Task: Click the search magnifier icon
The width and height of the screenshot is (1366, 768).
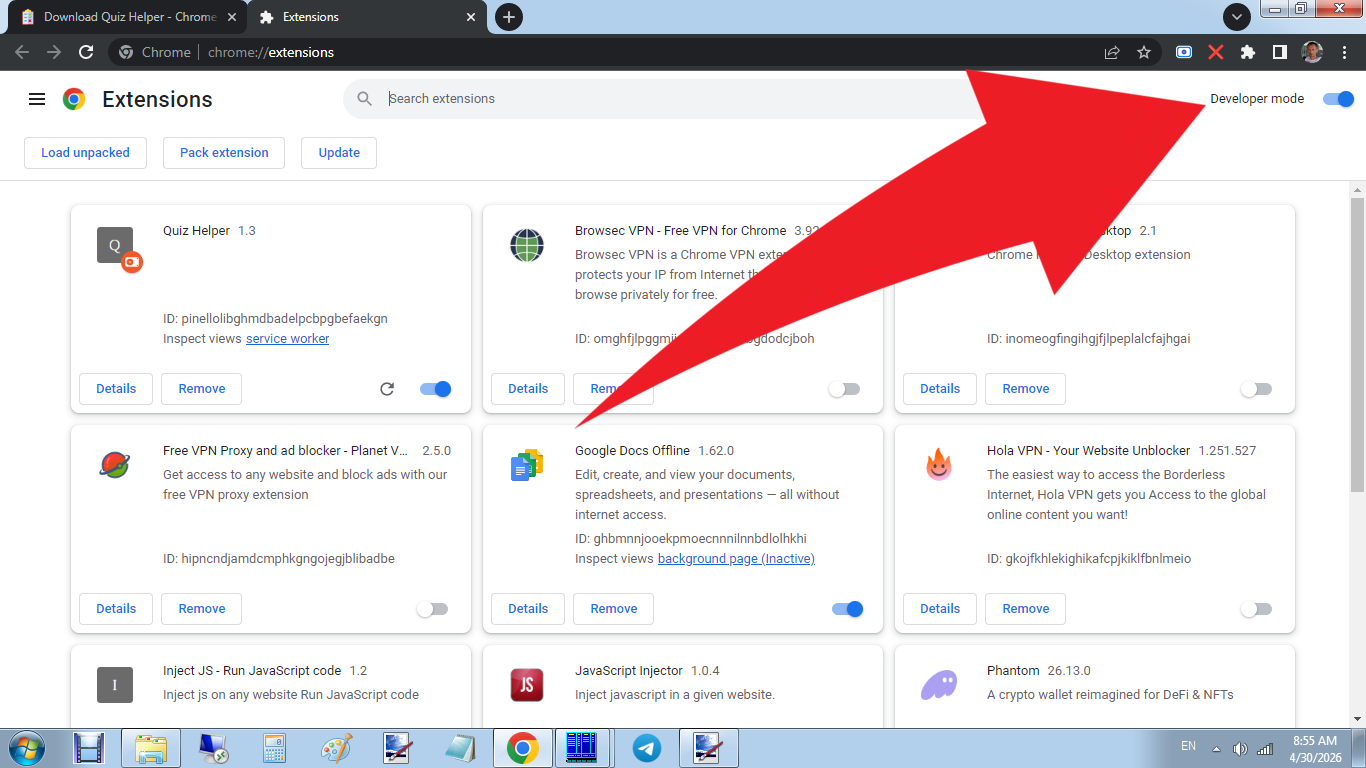Action: (x=365, y=99)
